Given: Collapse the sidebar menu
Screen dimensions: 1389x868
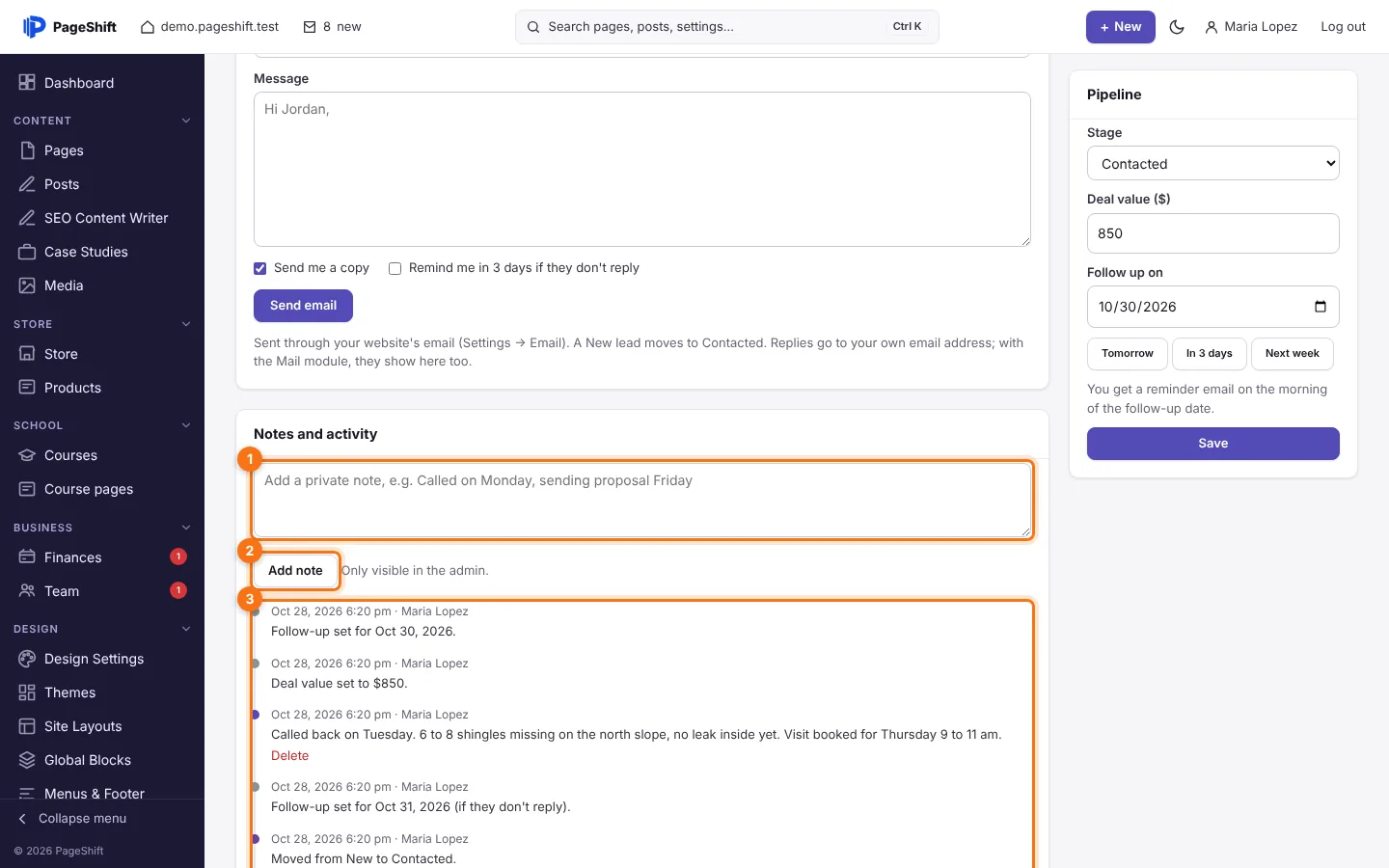Looking at the screenshot, I should tap(72, 819).
